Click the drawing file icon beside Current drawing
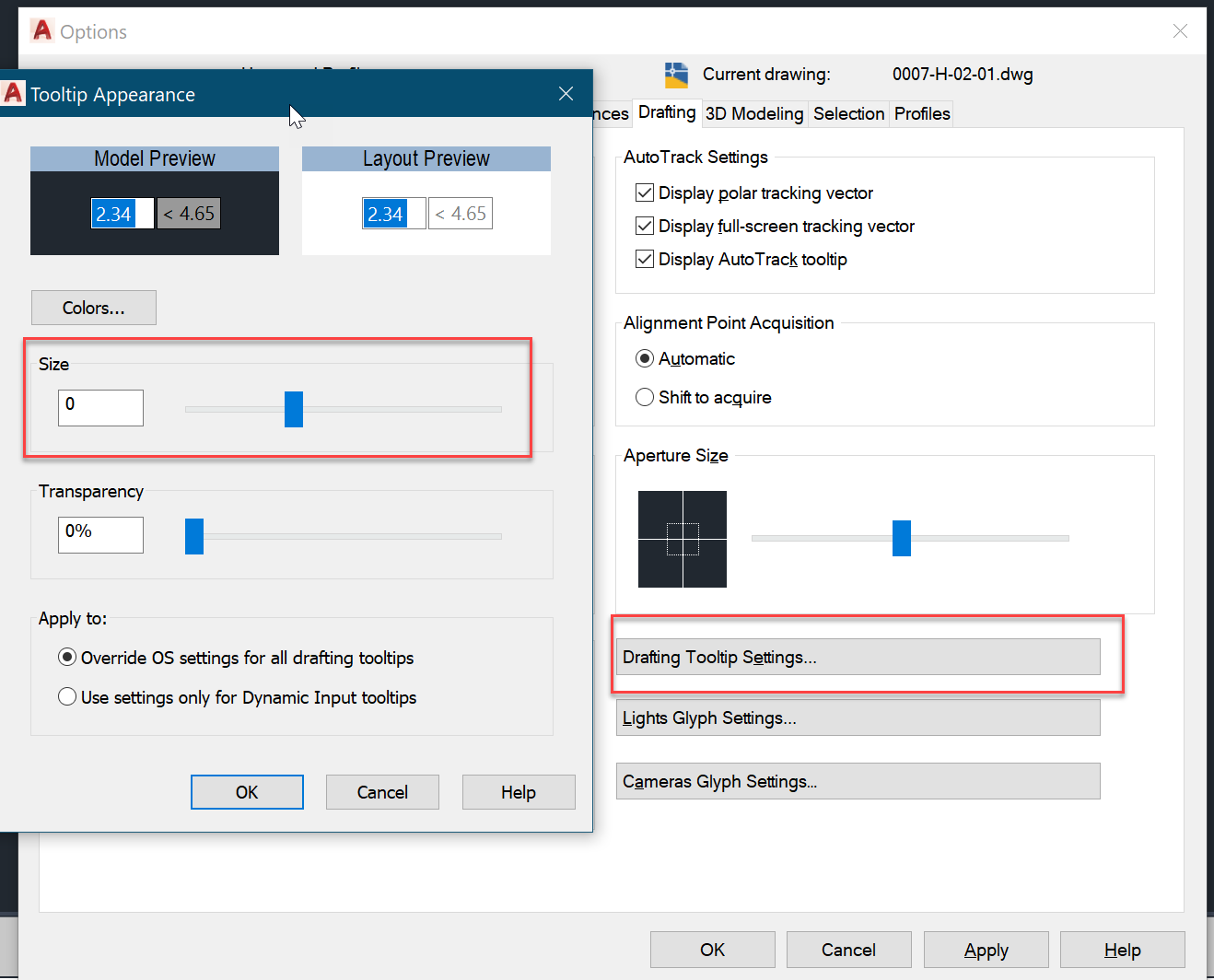 coord(675,74)
